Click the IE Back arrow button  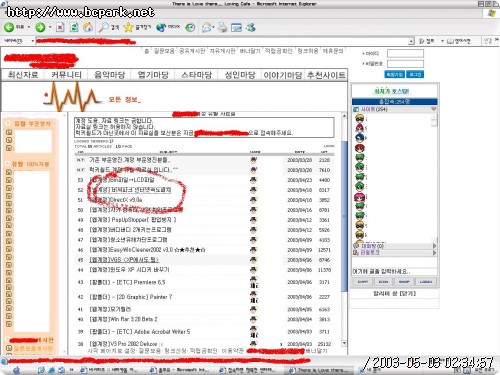(x=9, y=27)
